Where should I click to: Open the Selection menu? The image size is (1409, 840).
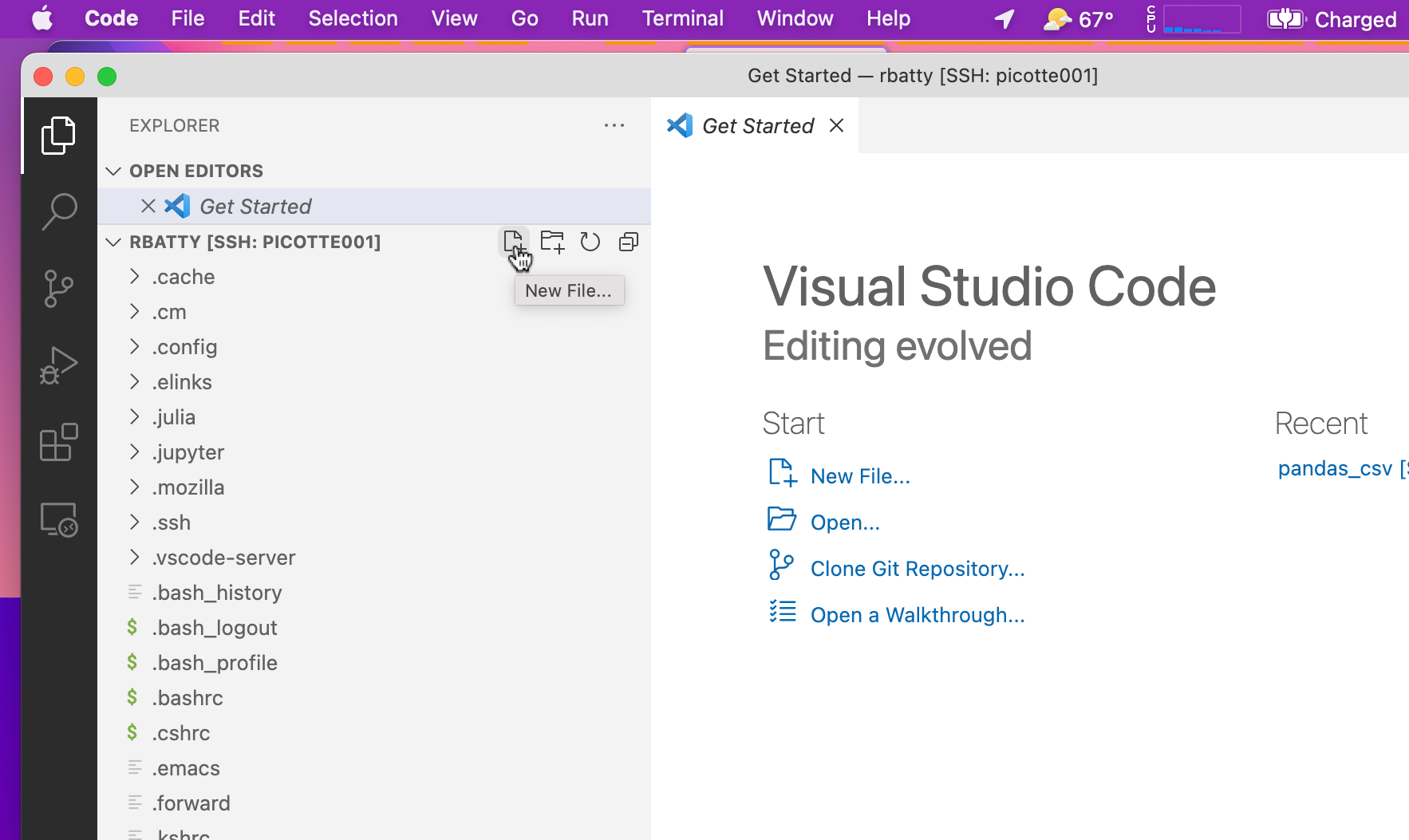click(x=353, y=18)
